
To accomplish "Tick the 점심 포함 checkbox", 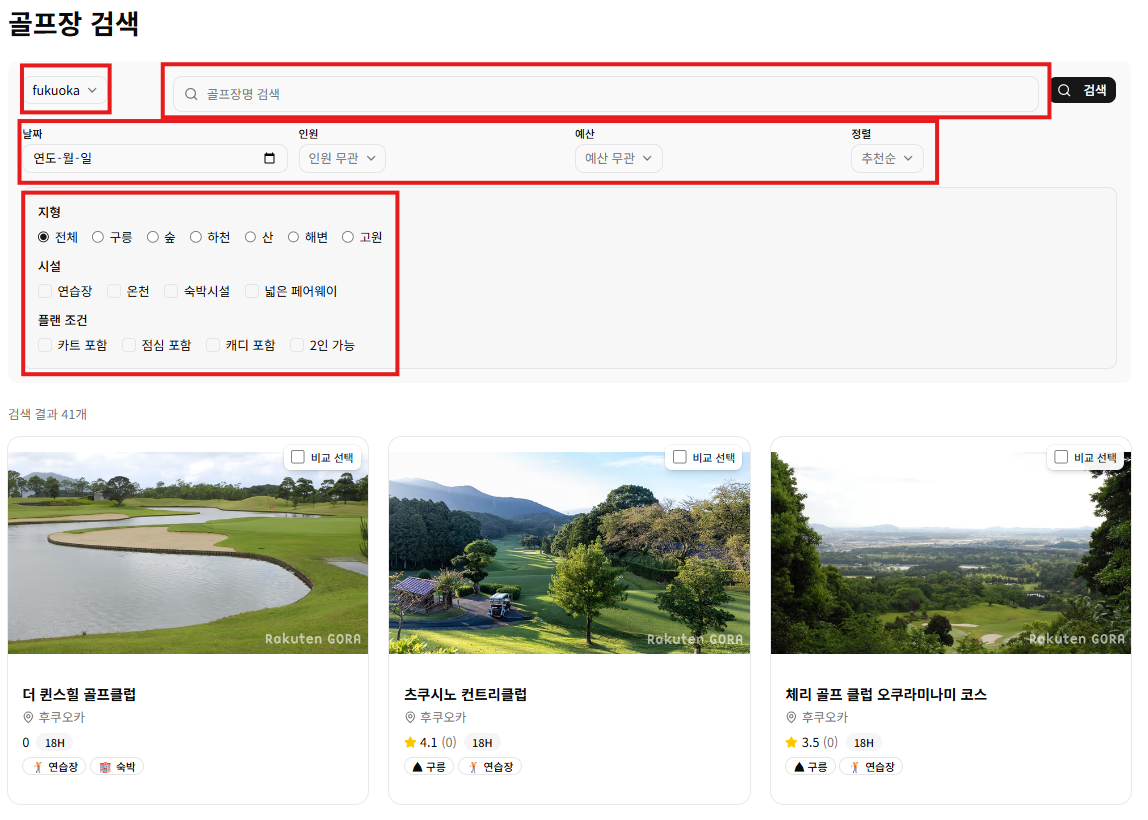I will point(130,345).
